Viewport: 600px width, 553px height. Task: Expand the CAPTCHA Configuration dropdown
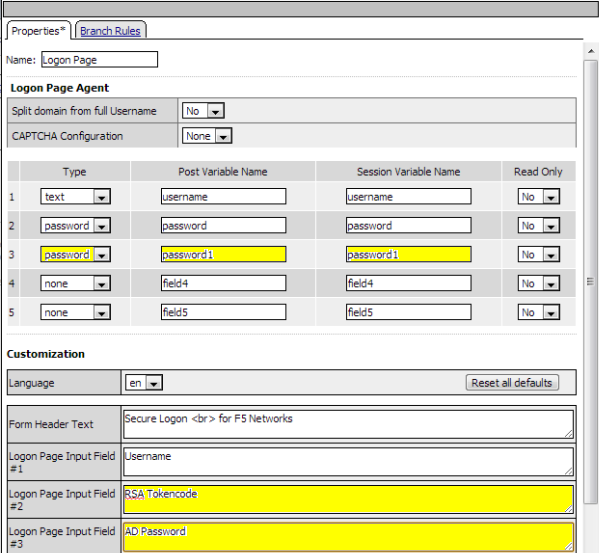(x=208, y=136)
